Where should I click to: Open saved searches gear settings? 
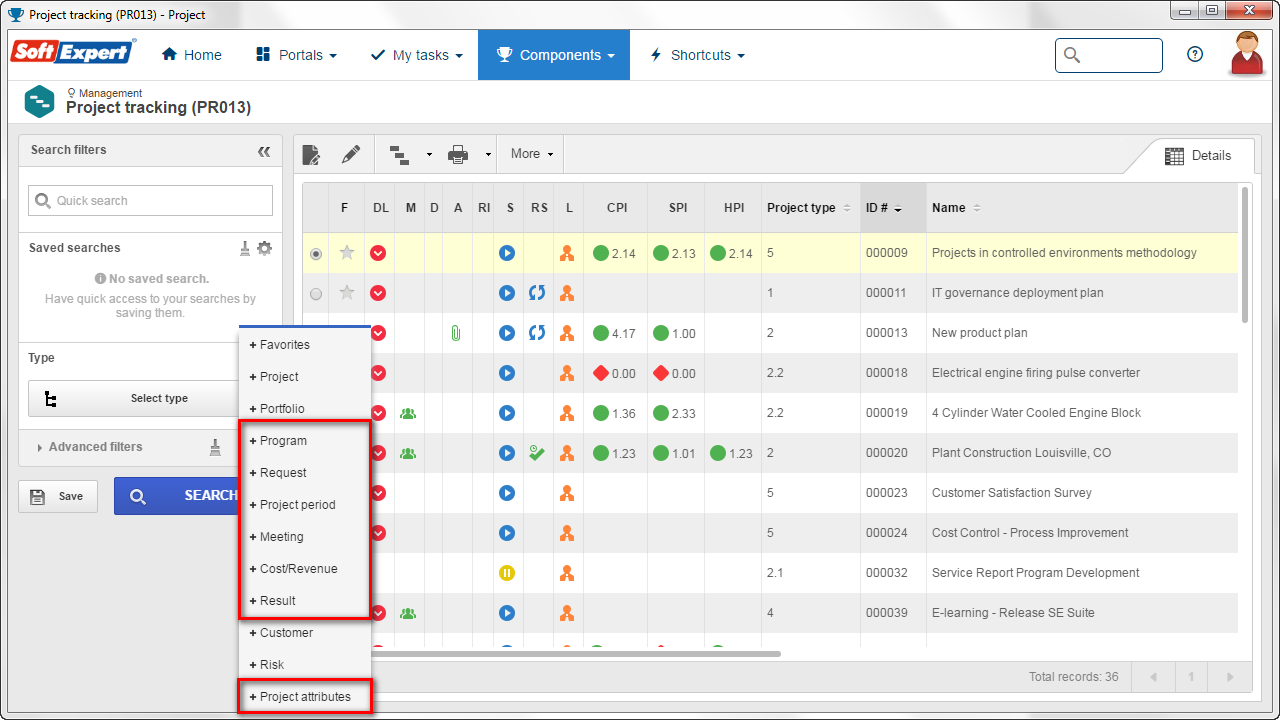click(264, 248)
